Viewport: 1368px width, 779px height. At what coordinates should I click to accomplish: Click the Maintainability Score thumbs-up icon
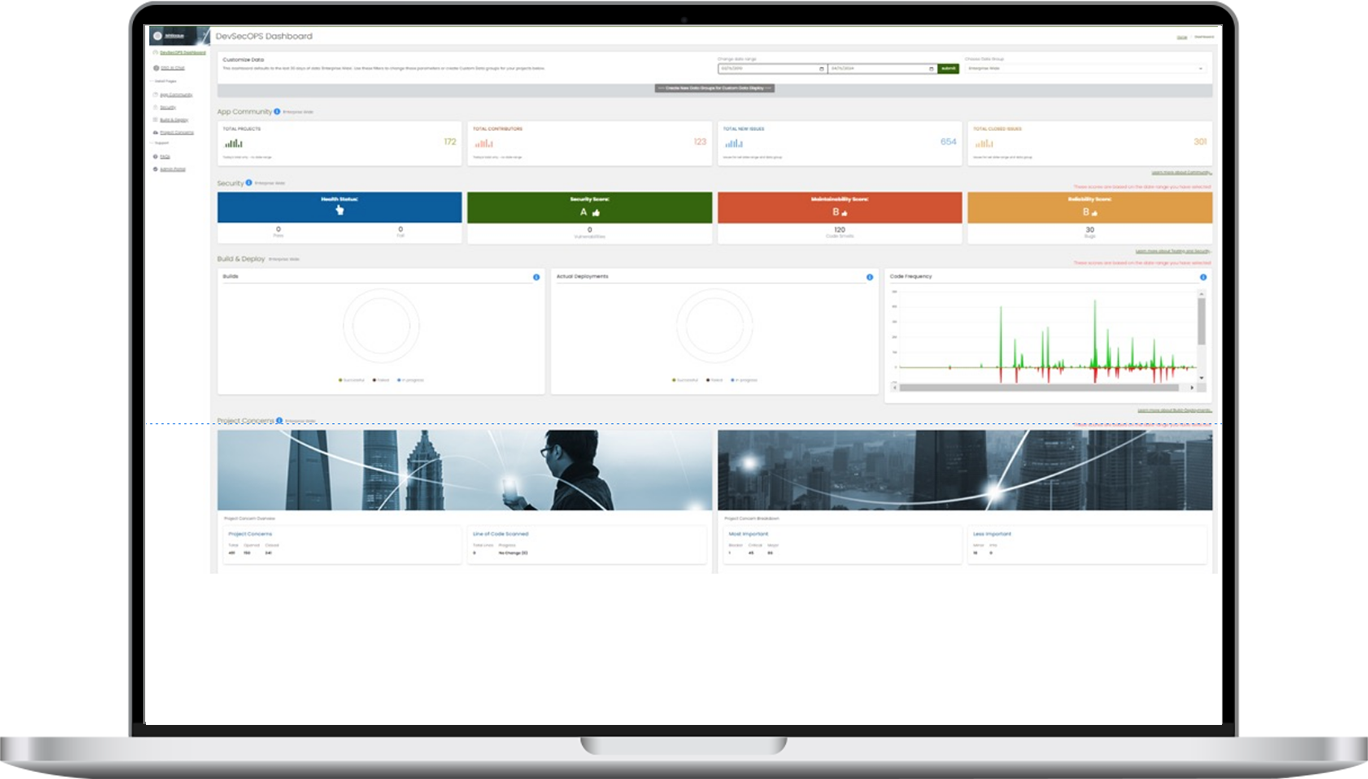pyautogui.click(x=846, y=212)
